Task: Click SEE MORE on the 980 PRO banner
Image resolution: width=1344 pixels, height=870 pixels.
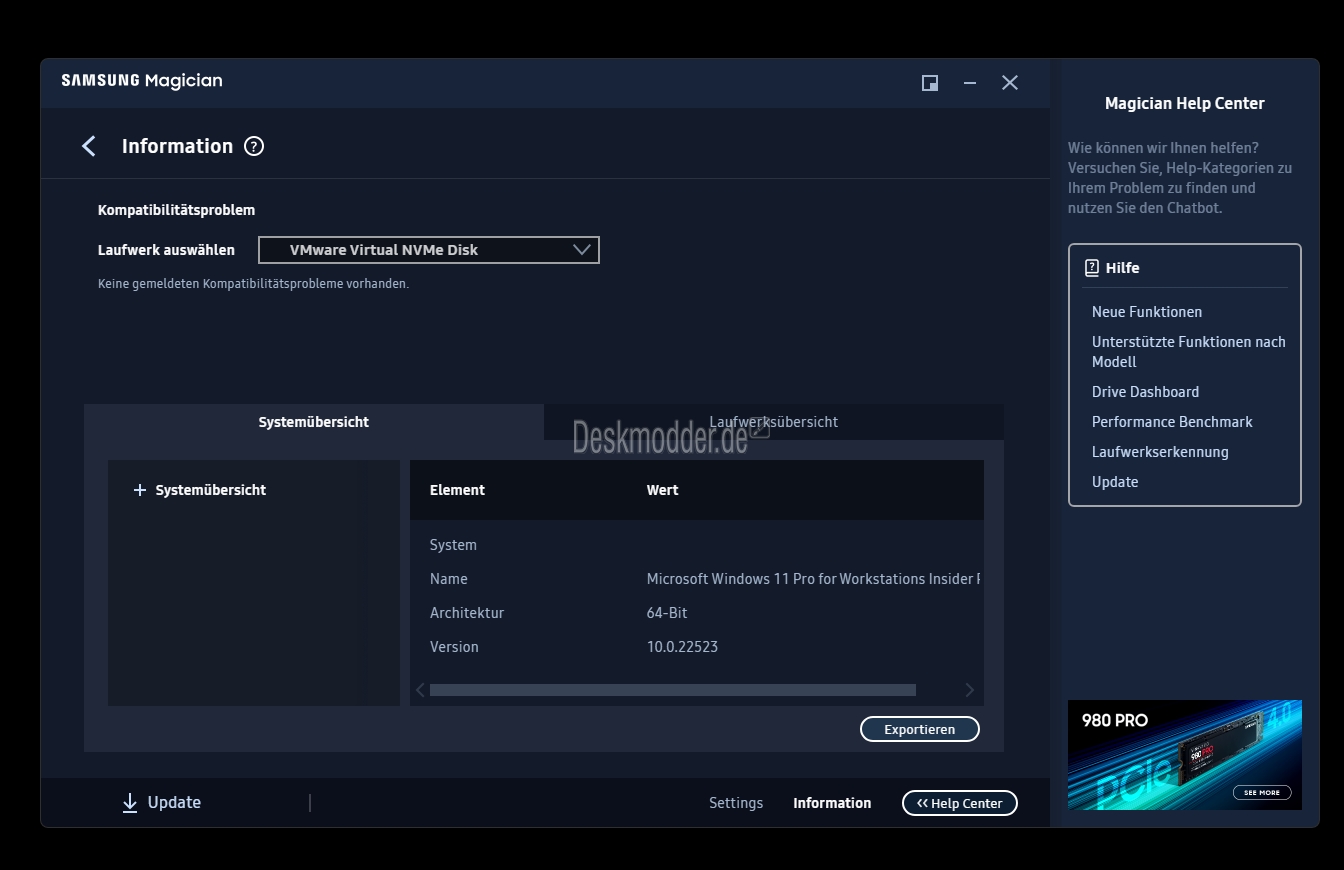Action: 1262,792
